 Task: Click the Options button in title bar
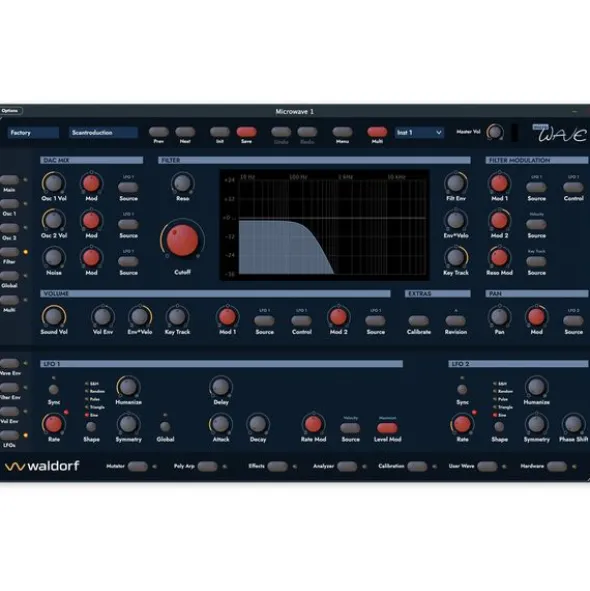click(11, 111)
